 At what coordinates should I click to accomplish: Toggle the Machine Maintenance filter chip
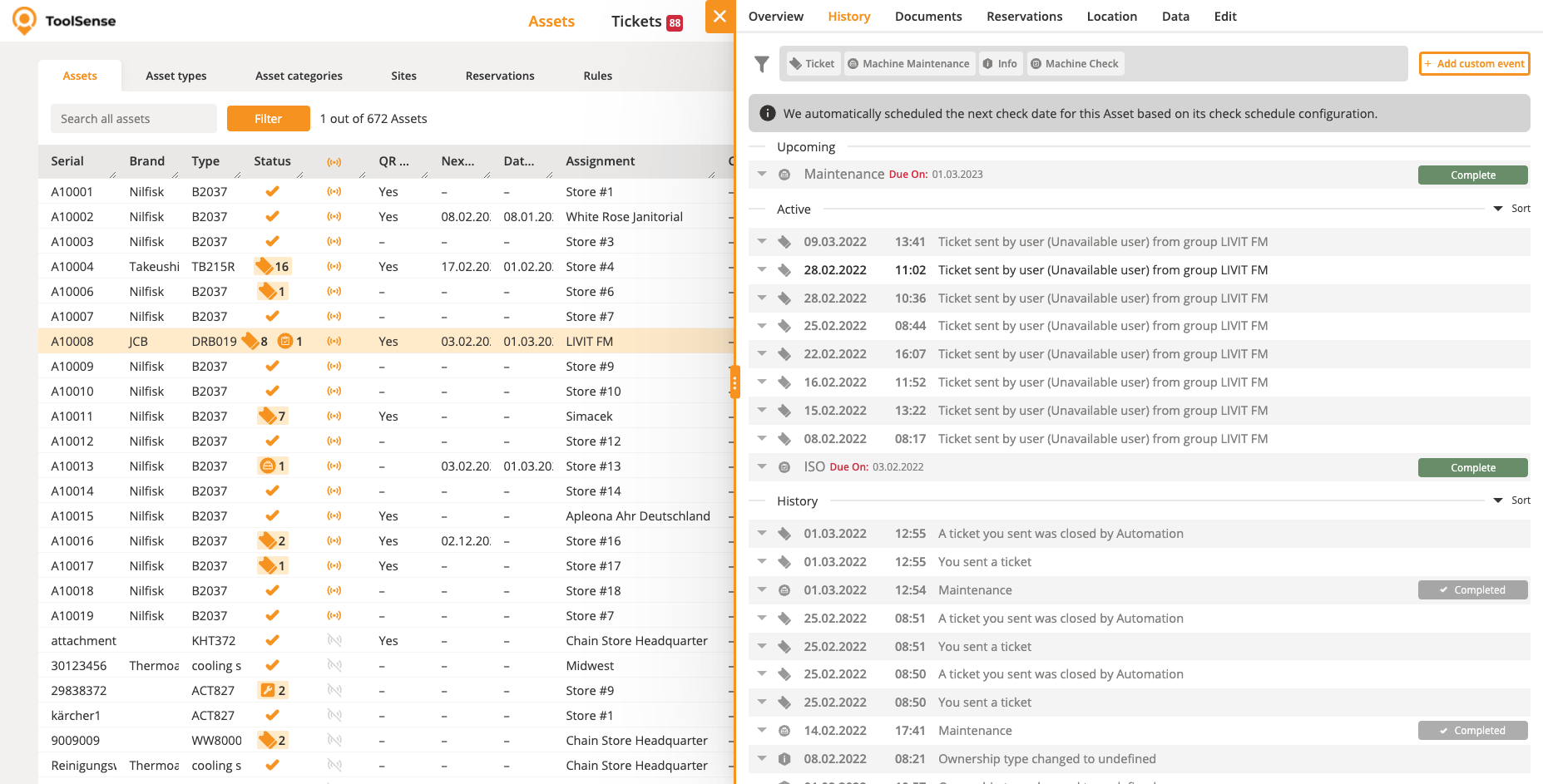(908, 64)
